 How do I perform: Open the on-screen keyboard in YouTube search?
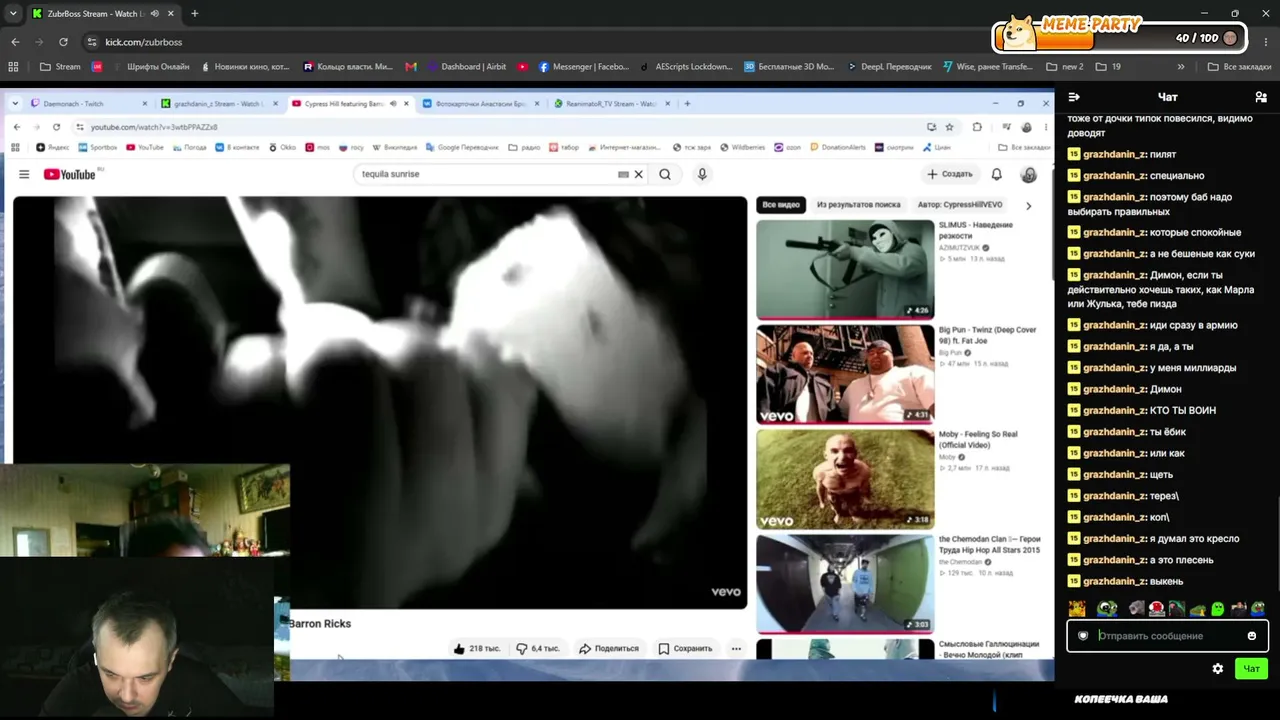[x=623, y=174]
